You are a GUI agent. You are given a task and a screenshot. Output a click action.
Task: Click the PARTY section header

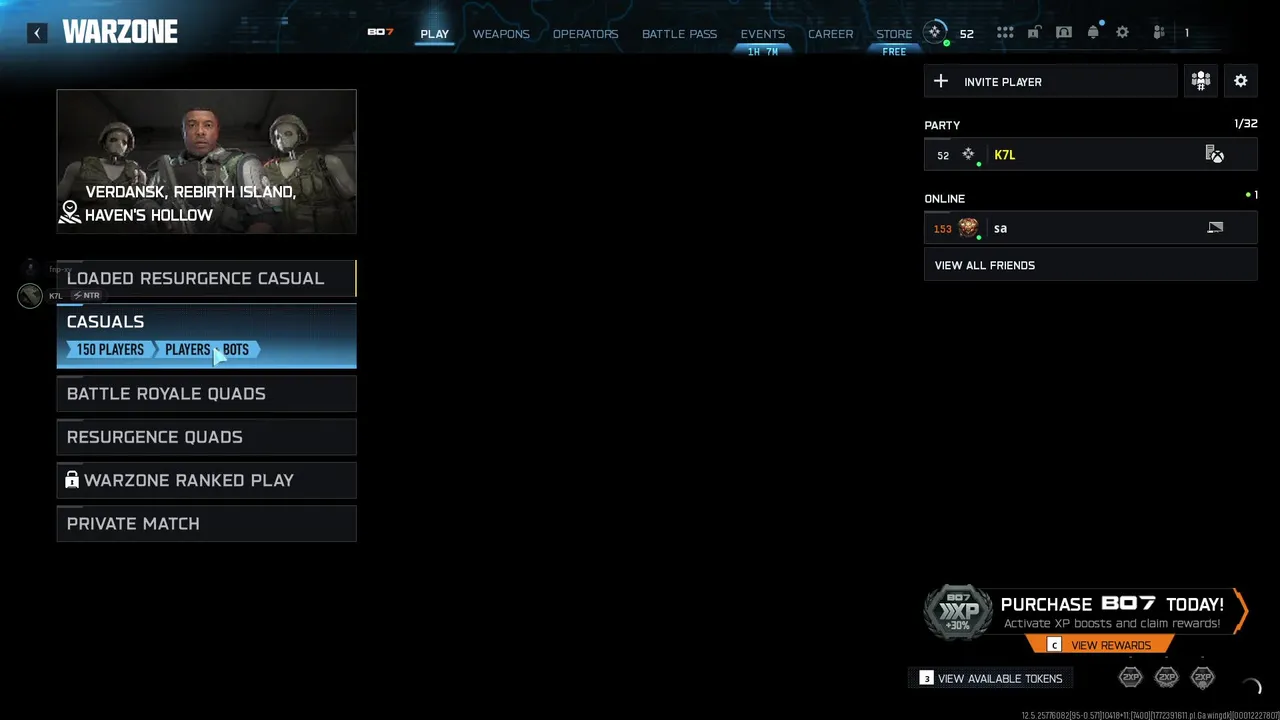[x=942, y=125]
